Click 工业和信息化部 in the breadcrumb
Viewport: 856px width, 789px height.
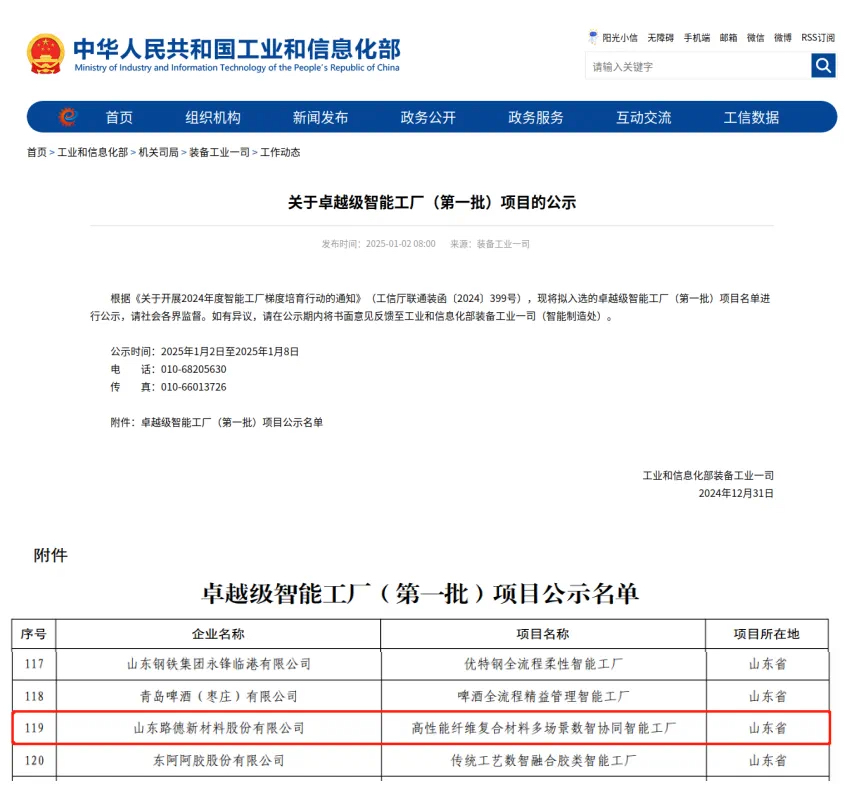coord(93,152)
